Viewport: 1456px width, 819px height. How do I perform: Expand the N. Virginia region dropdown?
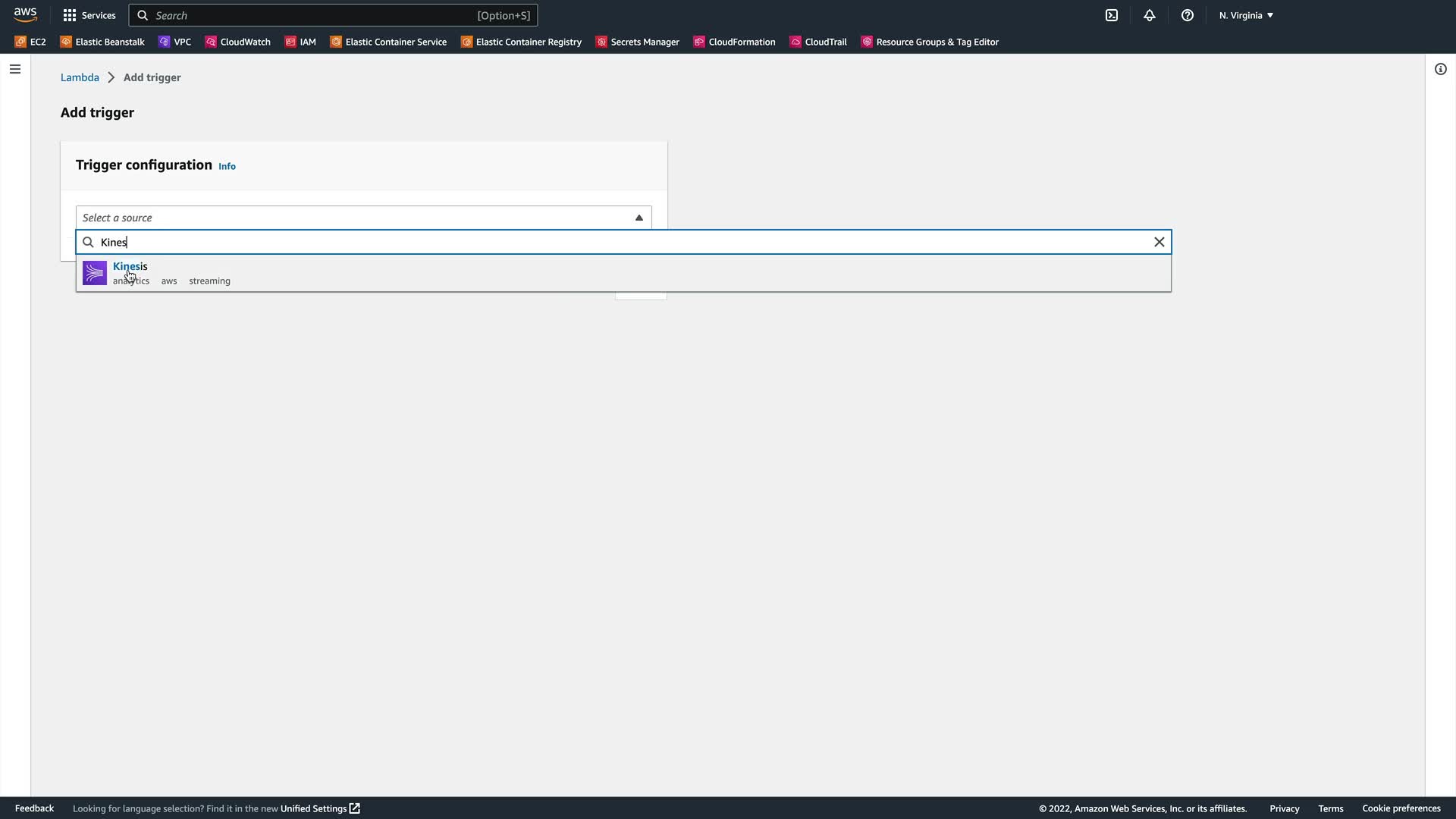(x=1246, y=15)
